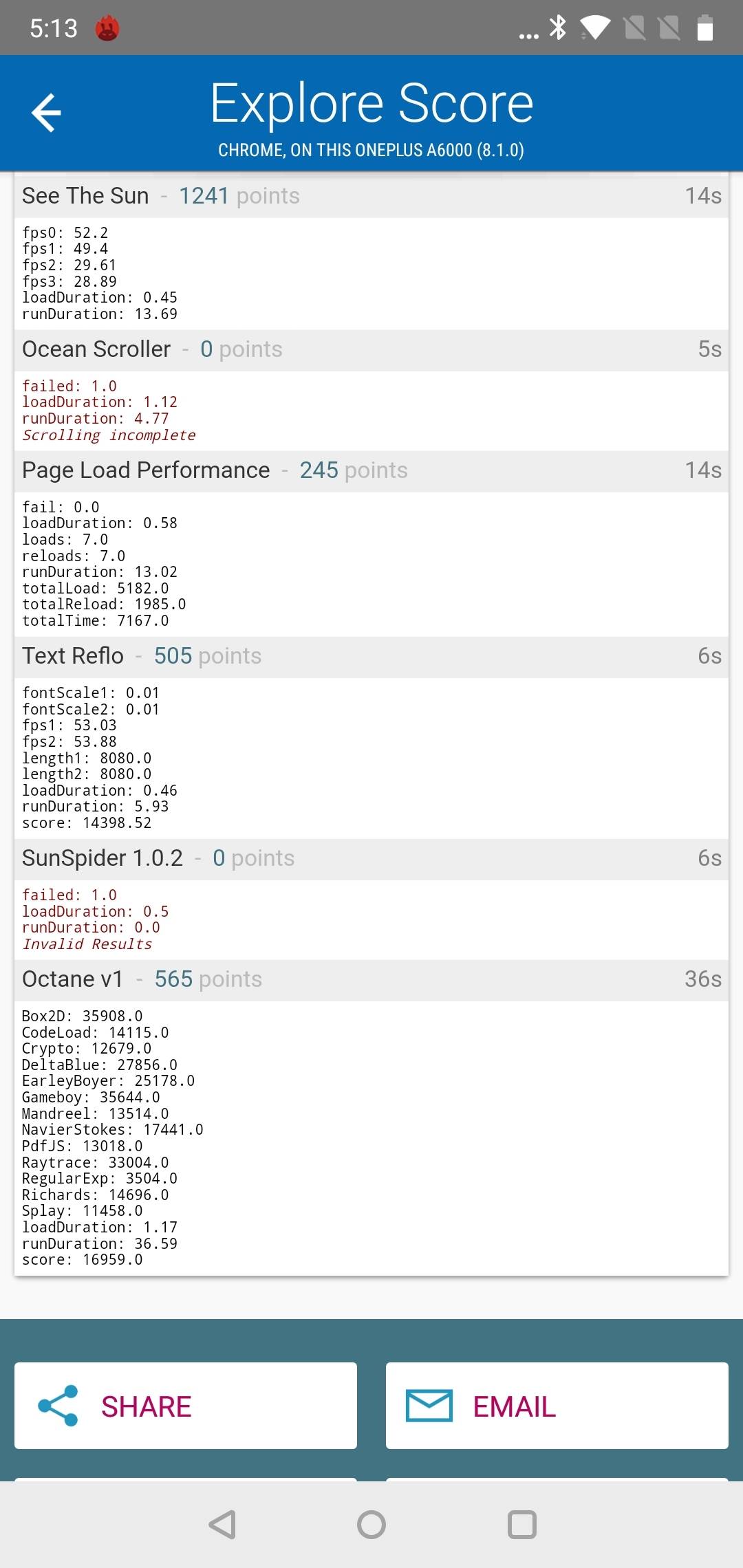Screen dimensions: 743x1568
Task: Expand the Ocean Scroller result header
Action: [x=371, y=350]
